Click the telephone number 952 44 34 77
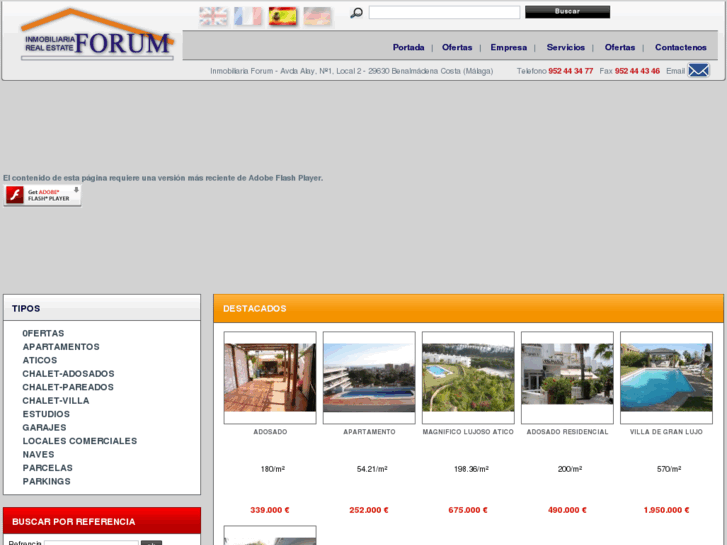This screenshot has height=545, width=727. (571, 71)
